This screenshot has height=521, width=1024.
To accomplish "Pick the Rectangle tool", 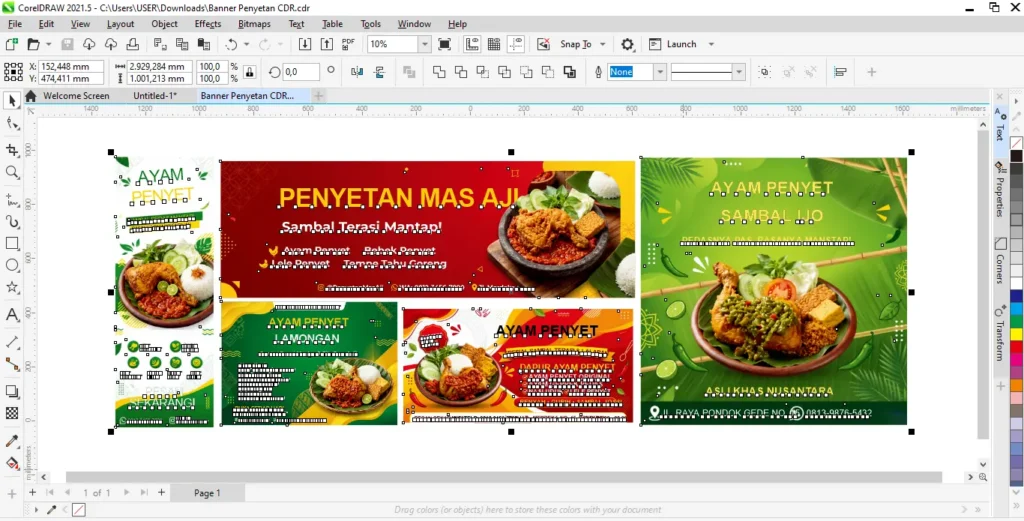I will tap(12, 244).
